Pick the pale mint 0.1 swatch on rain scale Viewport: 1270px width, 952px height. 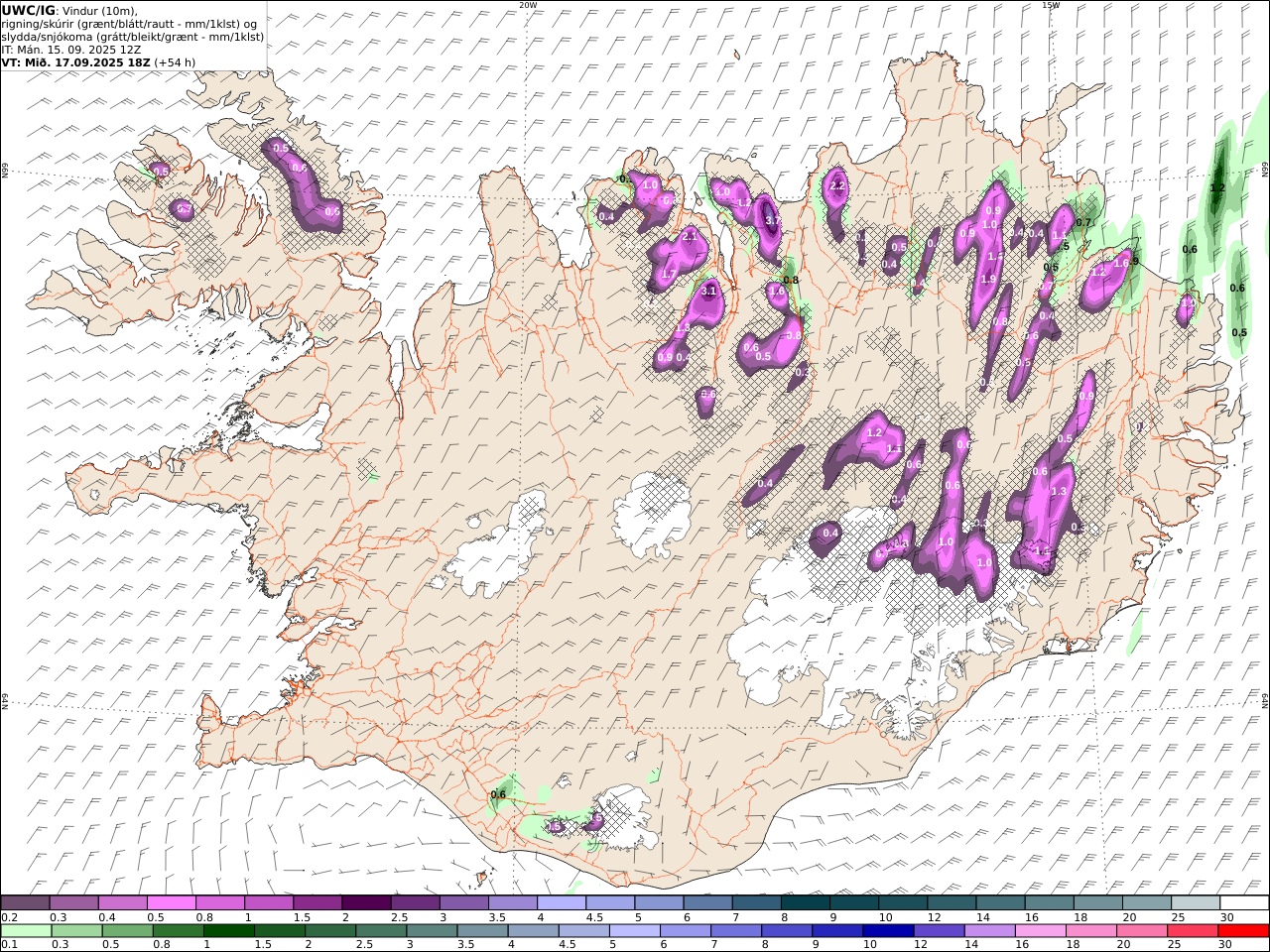(x=26, y=931)
